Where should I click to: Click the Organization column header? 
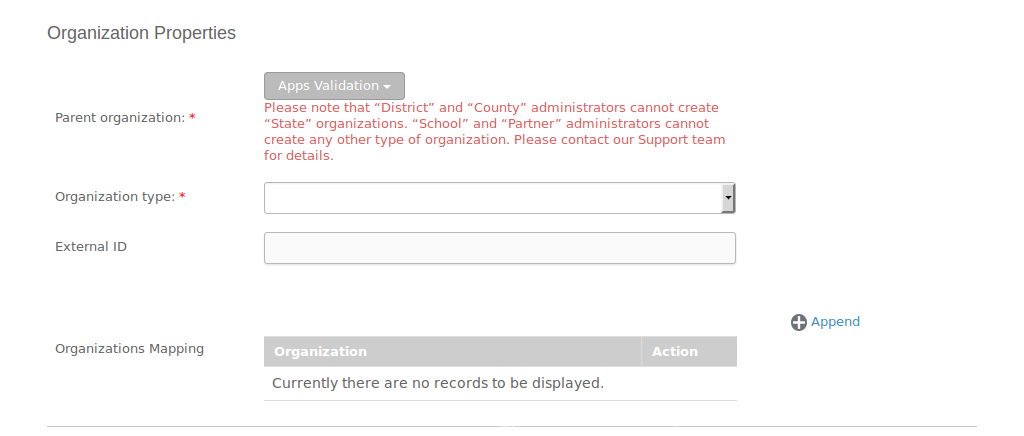click(453, 351)
